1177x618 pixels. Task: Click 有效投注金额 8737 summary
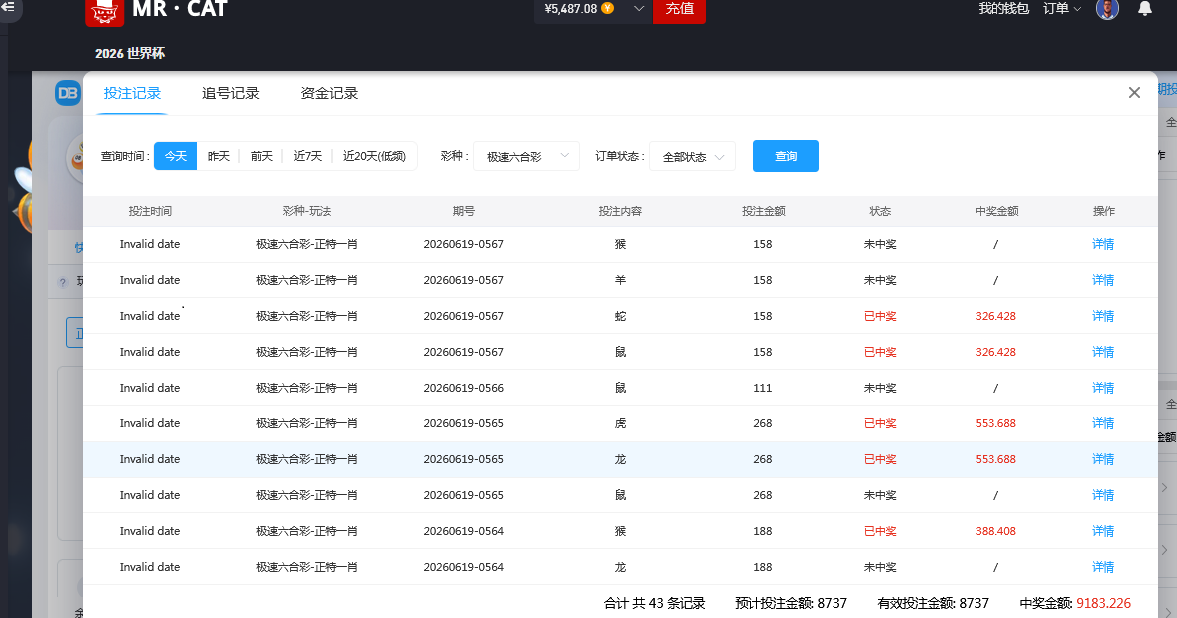click(932, 603)
